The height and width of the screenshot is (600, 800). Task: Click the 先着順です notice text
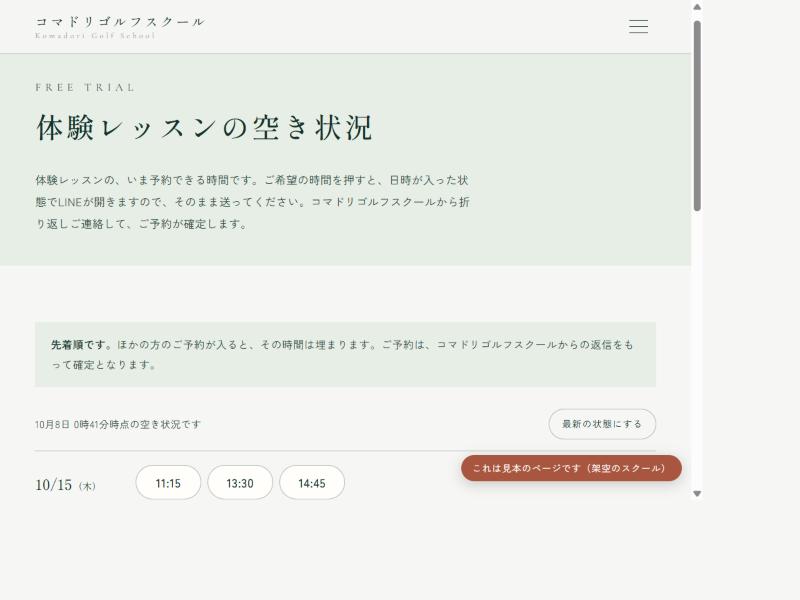coord(345,355)
